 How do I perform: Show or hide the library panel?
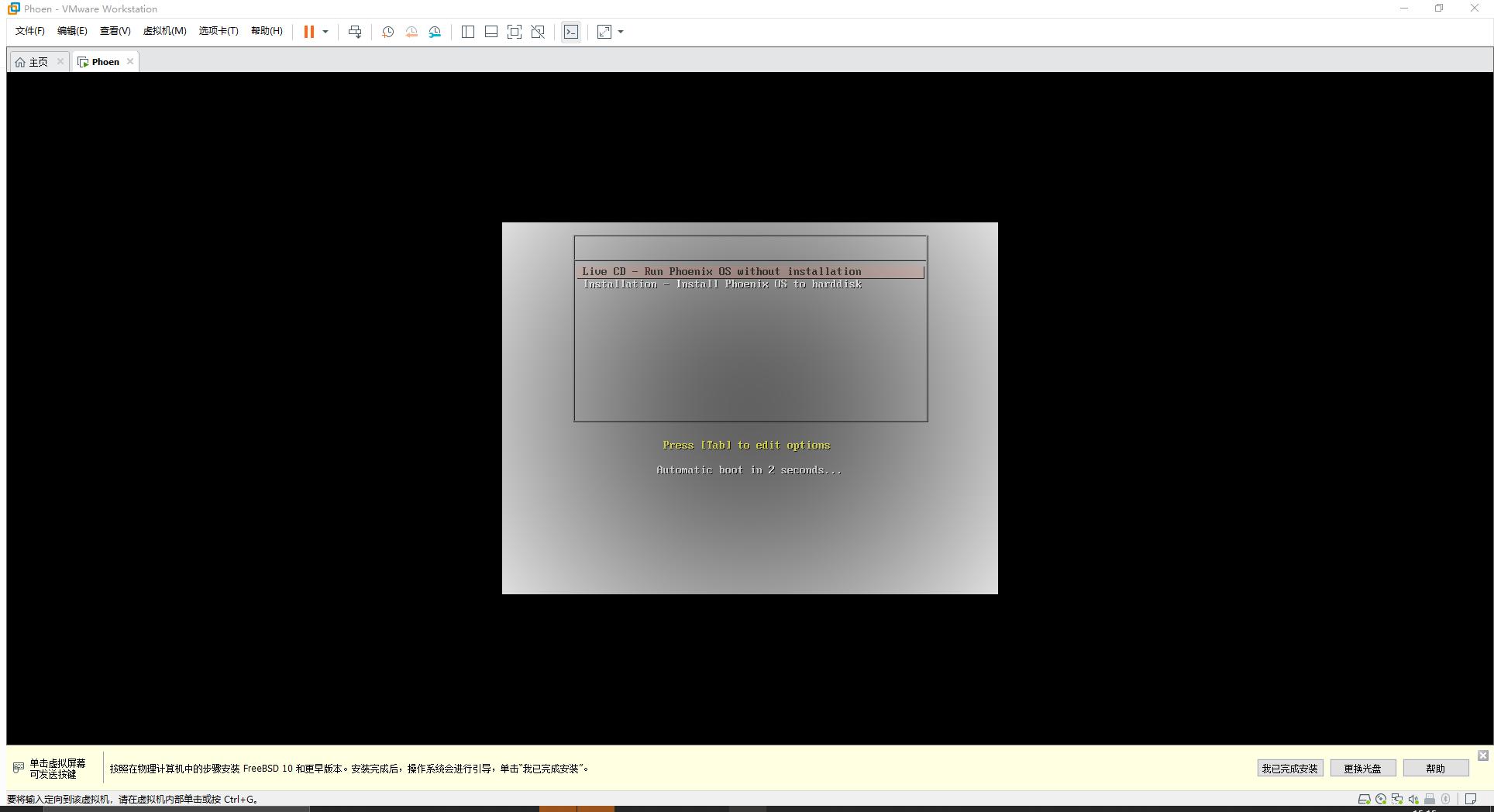point(467,32)
